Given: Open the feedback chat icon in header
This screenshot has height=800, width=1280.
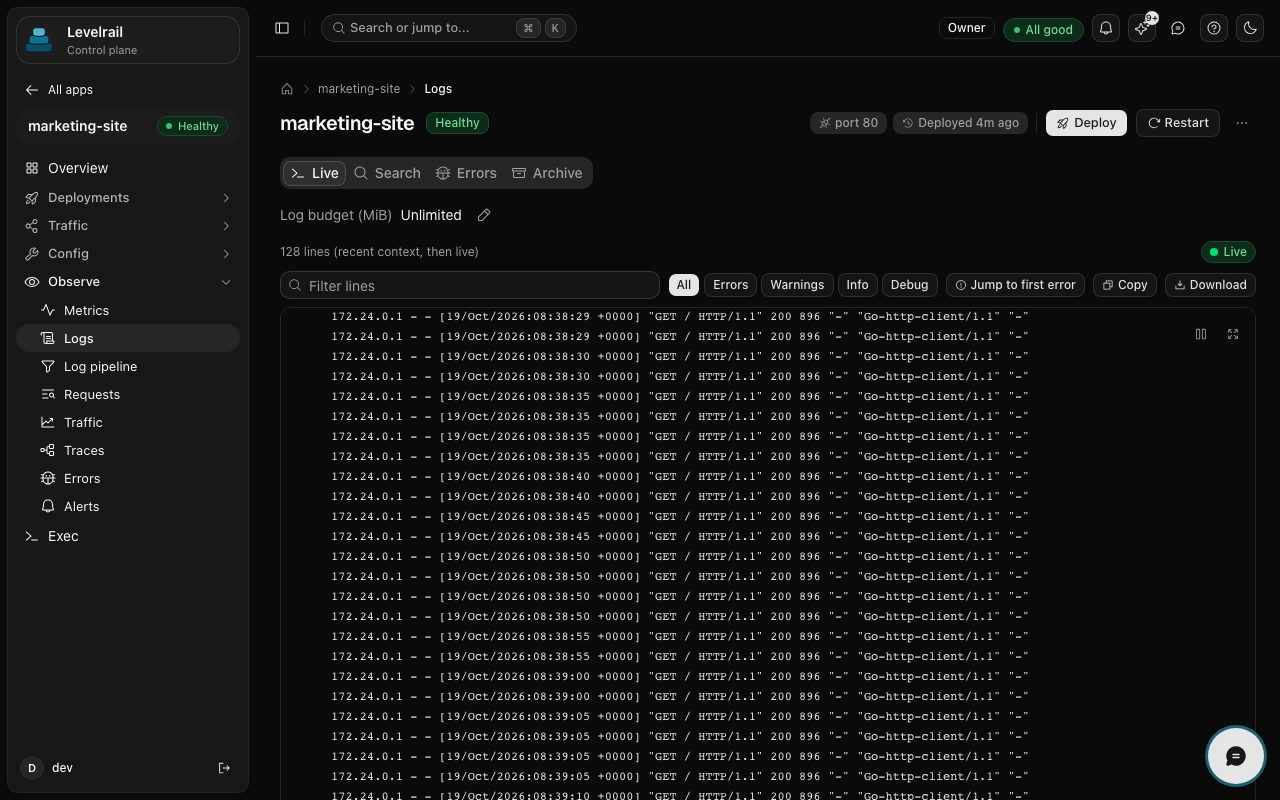Looking at the screenshot, I should 1178,28.
